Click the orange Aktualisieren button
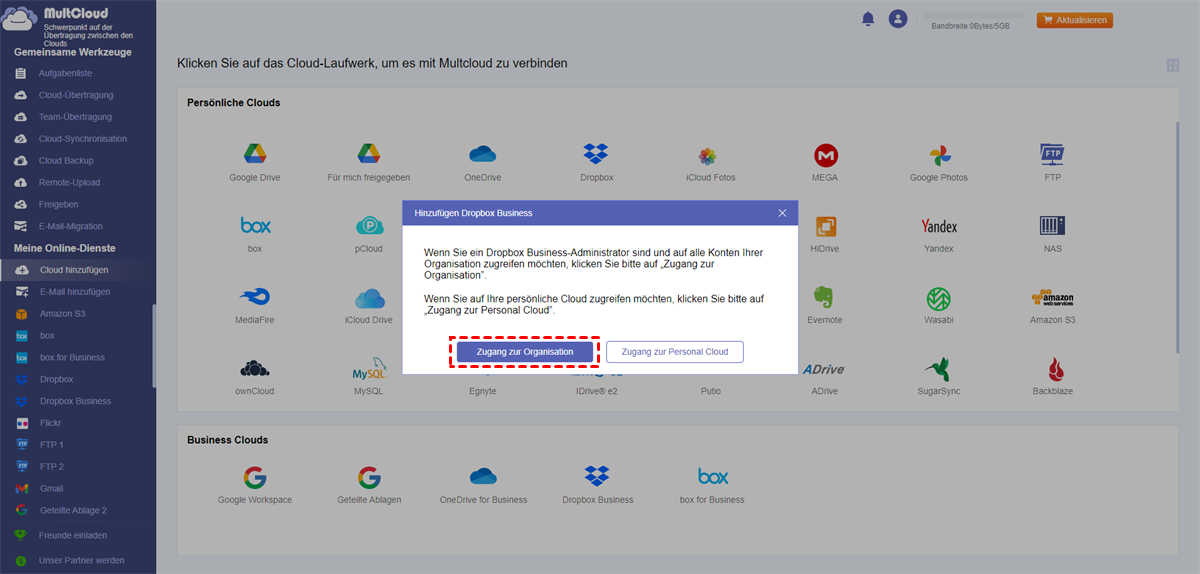 pos(1075,20)
